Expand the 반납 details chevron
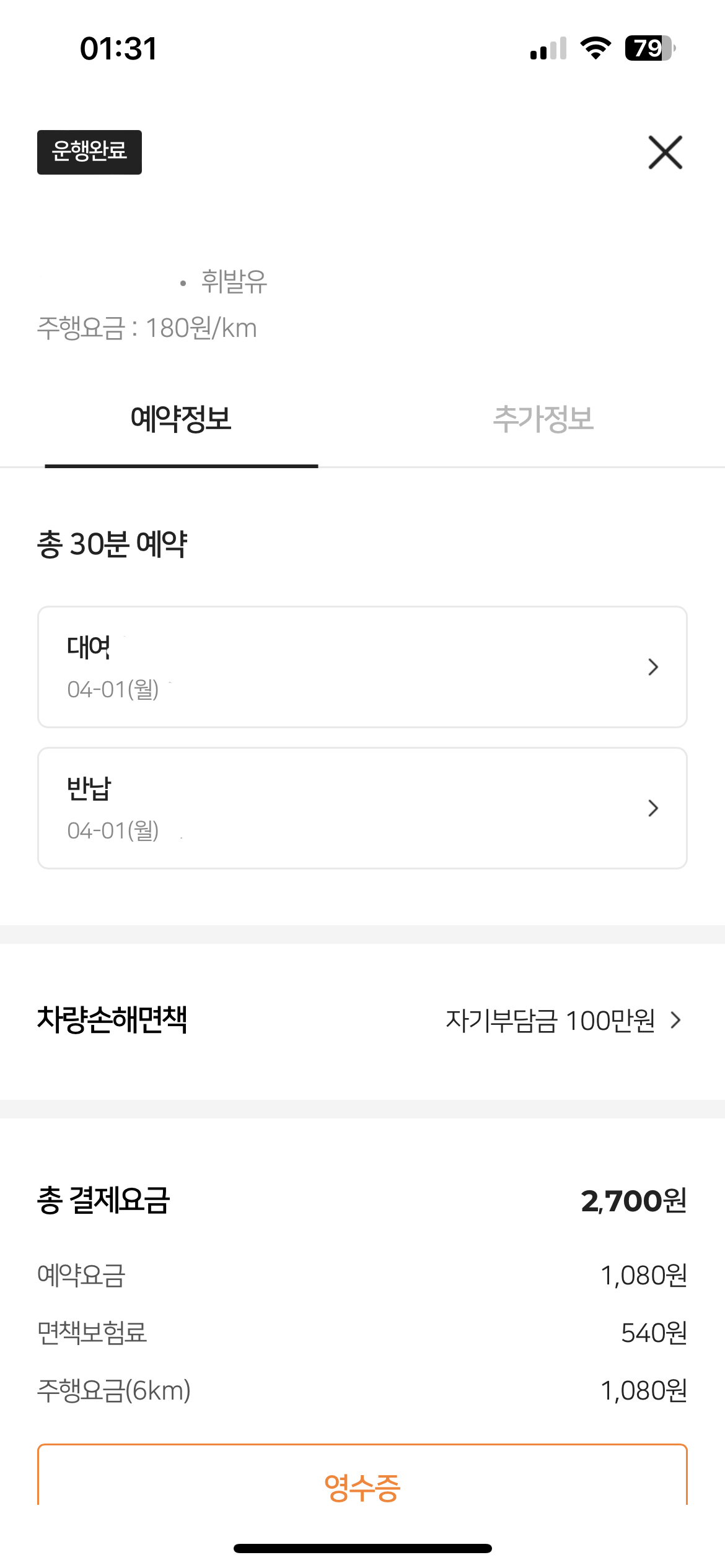 click(x=652, y=808)
